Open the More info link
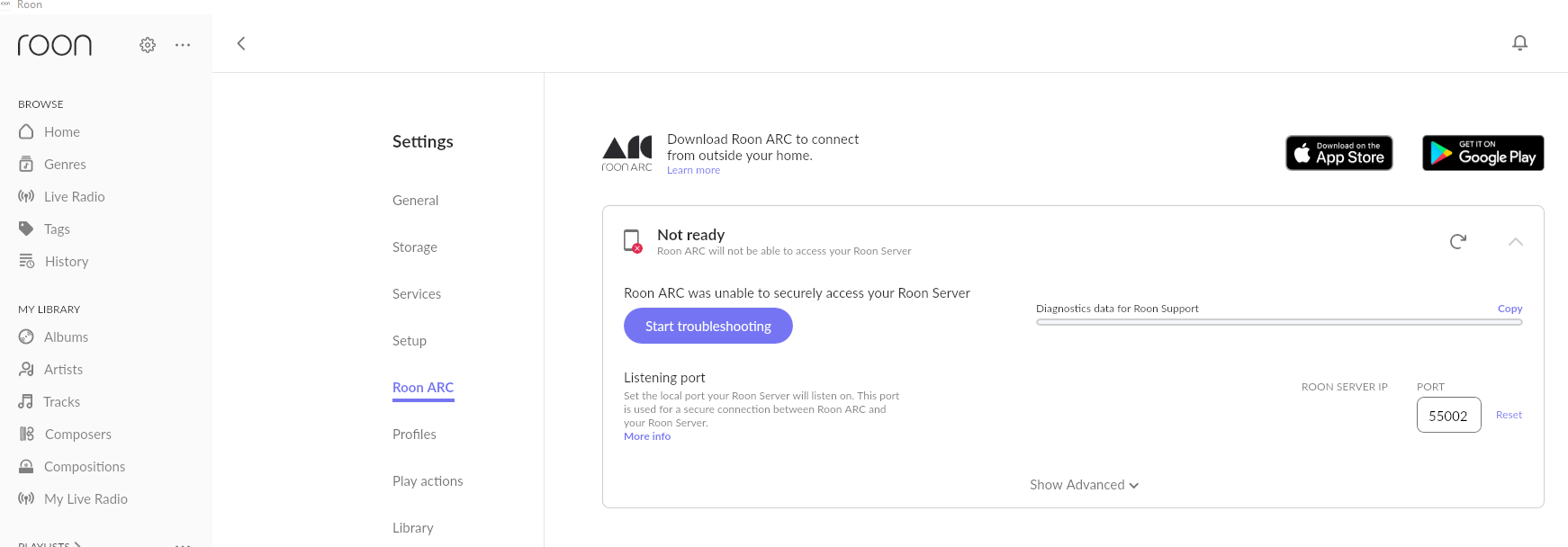The image size is (1568, 547). 647,436
